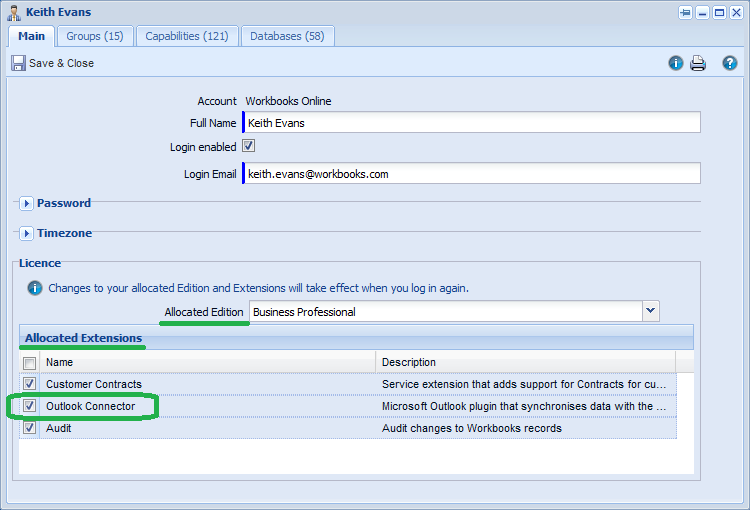The height and width of the screenshot is (510, 750).
Task: Open the Capabilities (121) tab
Action: pyautogui.click(x=187, y=36)
